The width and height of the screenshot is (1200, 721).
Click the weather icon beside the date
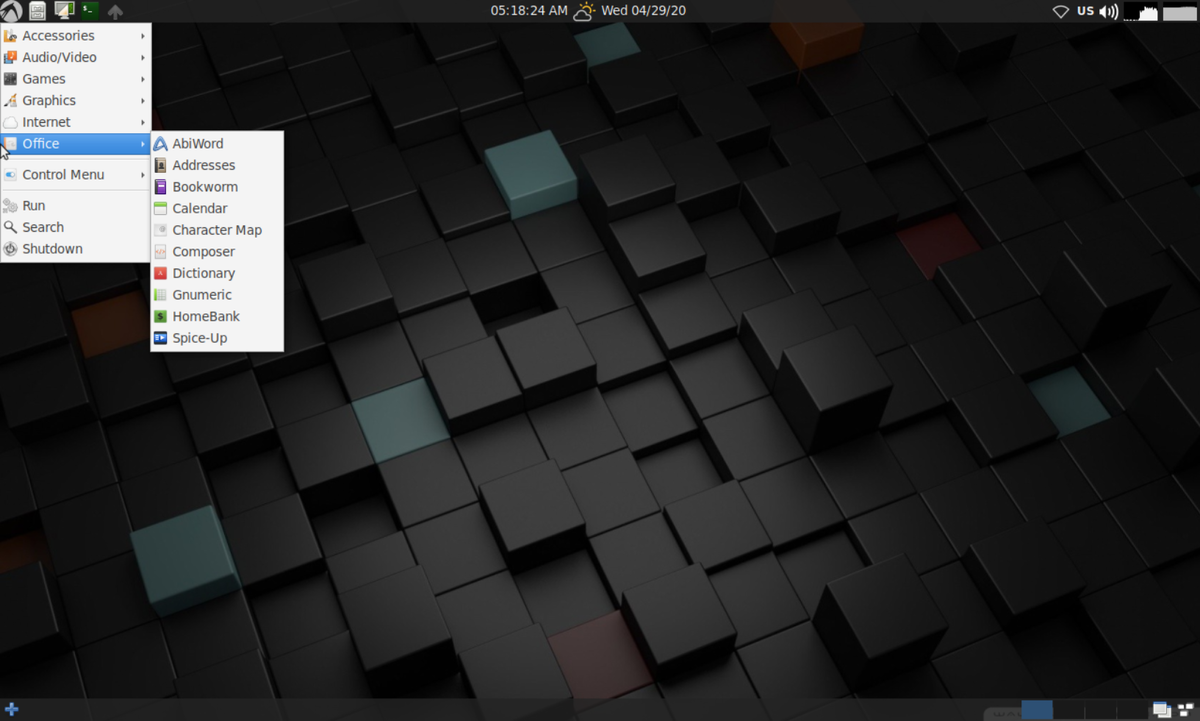click(584, 11)
